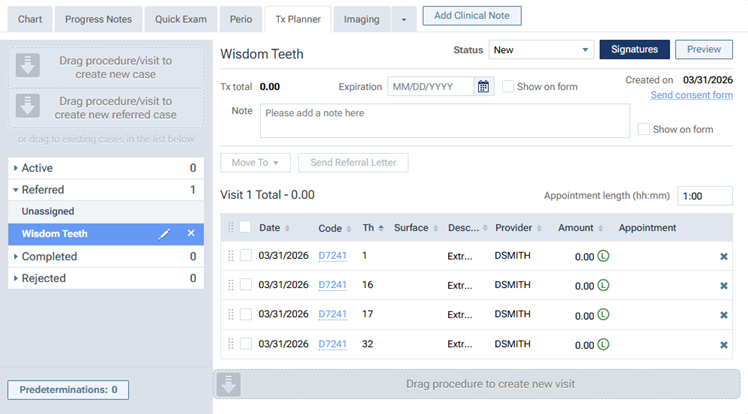Open the expiration date calendar picker
This screenshot has height=414, width=748.
(484, 87)
